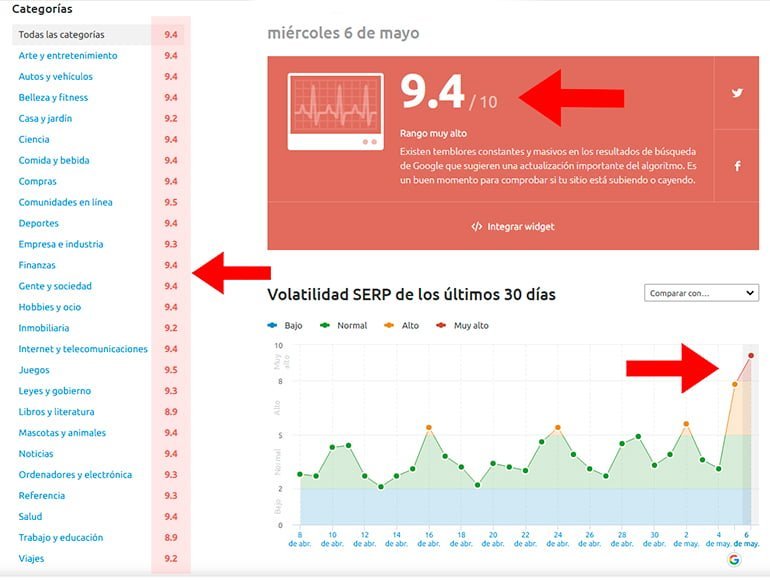This screenshot has width=770, height=580.
Task: Select Todas las categorías item
Action: point(62,35)
